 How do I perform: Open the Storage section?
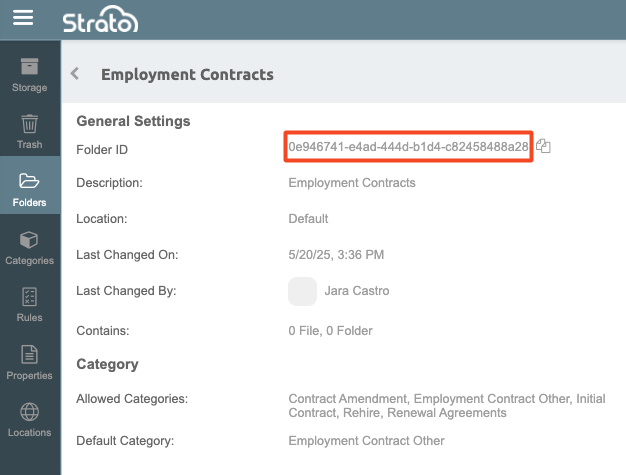point(29,75)
